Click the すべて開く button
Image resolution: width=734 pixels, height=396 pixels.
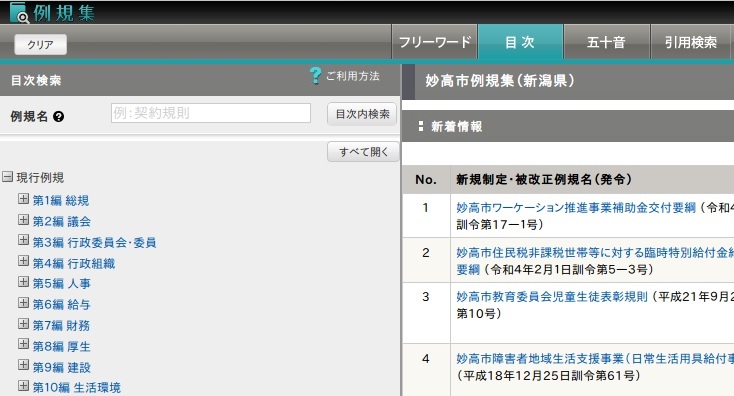pyautogui.click(x=363, y=152)
